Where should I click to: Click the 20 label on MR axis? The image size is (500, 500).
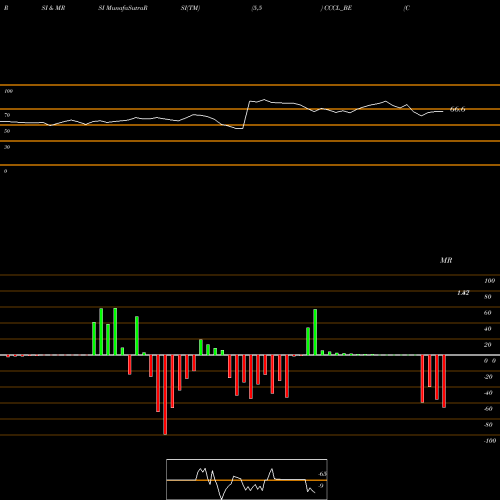click(488, 345)
